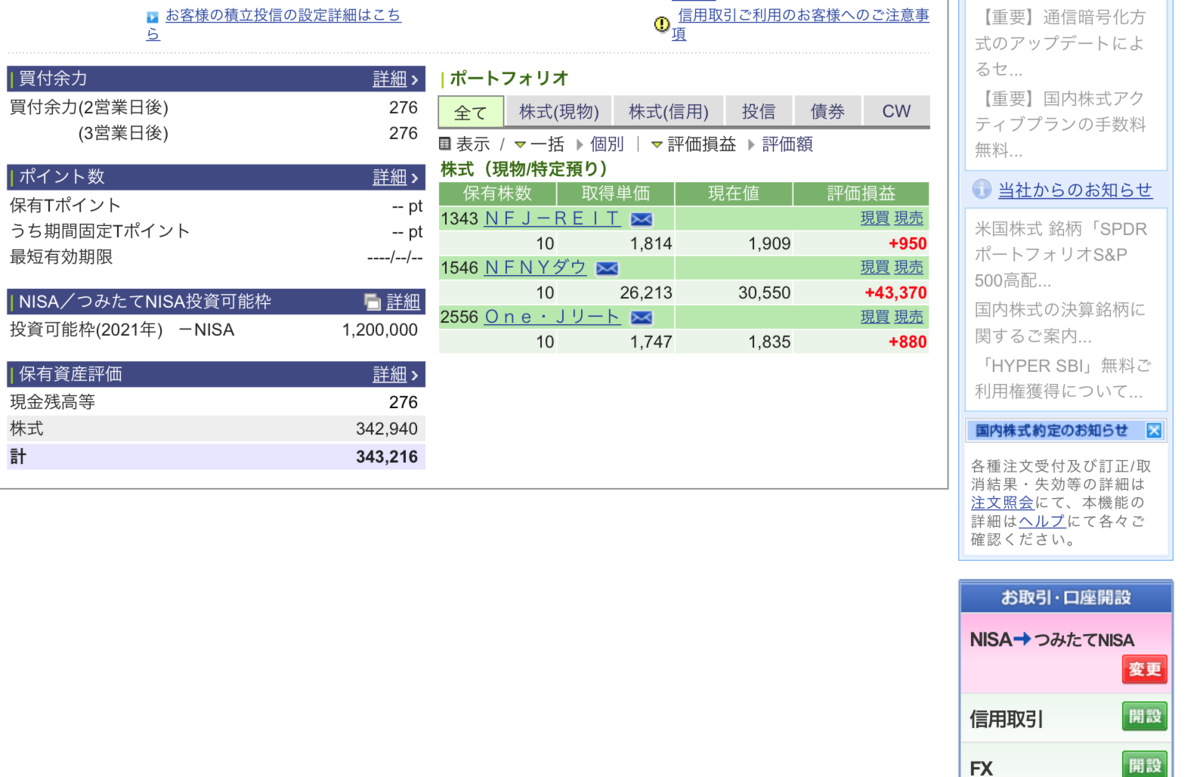
Task: Click the 342,940 株式 value
Action: (387, 429)
